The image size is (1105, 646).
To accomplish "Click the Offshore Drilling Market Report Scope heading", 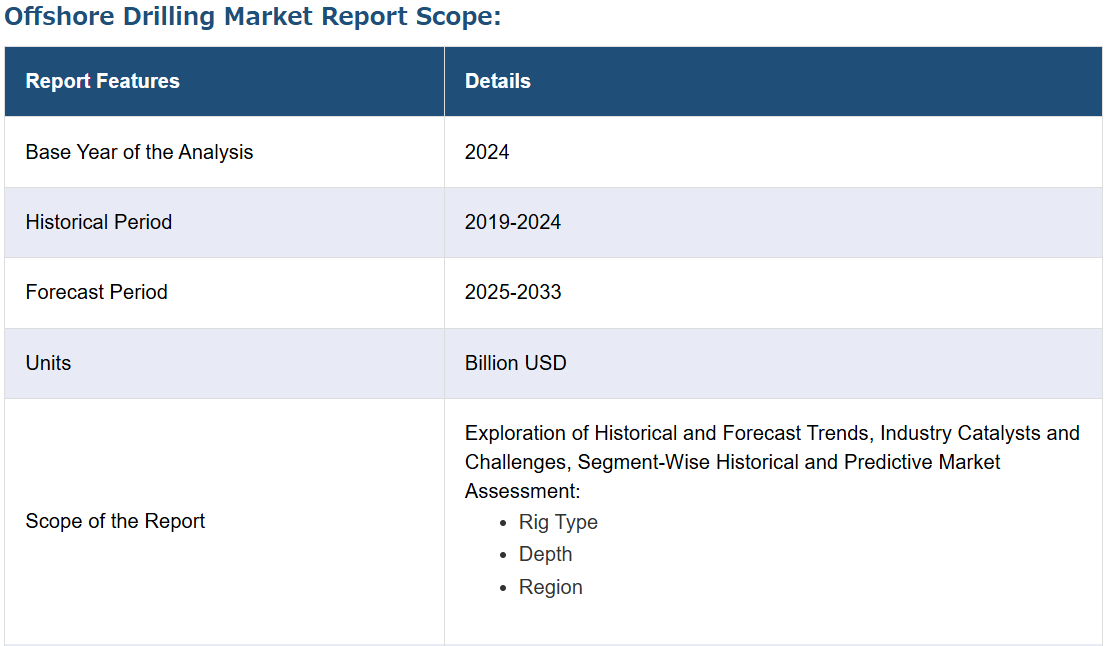I will tap(252, 18).
